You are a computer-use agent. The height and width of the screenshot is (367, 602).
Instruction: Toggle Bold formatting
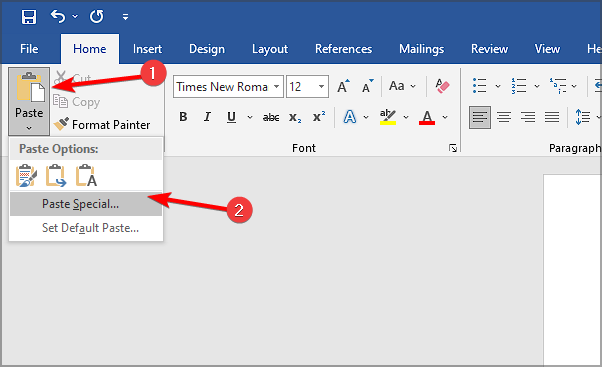pyautogui.click(x=183, y=117)
